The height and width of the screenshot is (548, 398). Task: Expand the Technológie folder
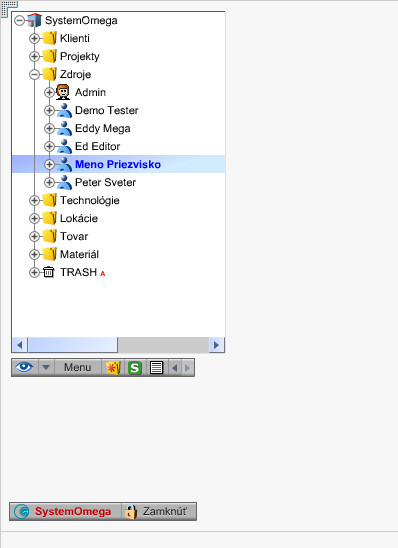click(34, 200)
